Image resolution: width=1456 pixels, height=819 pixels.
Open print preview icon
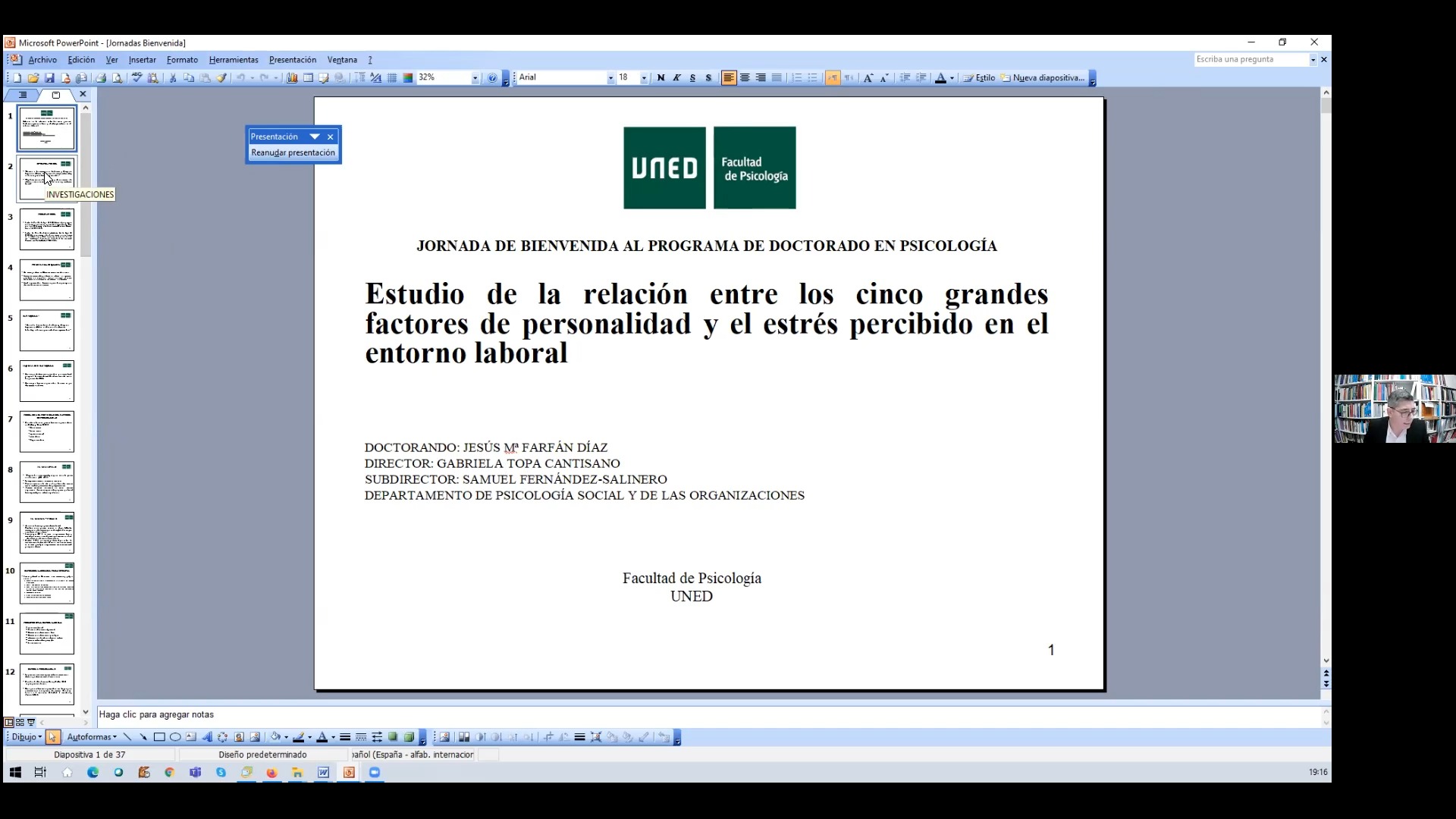point(117,78)
